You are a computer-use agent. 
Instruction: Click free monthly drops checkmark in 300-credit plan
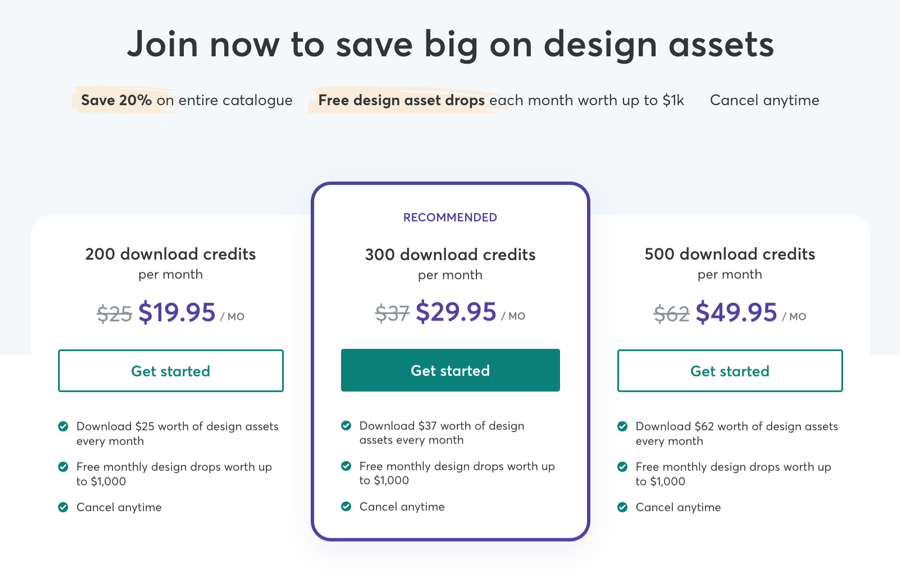pyautogui.click(x=346, y=466)
